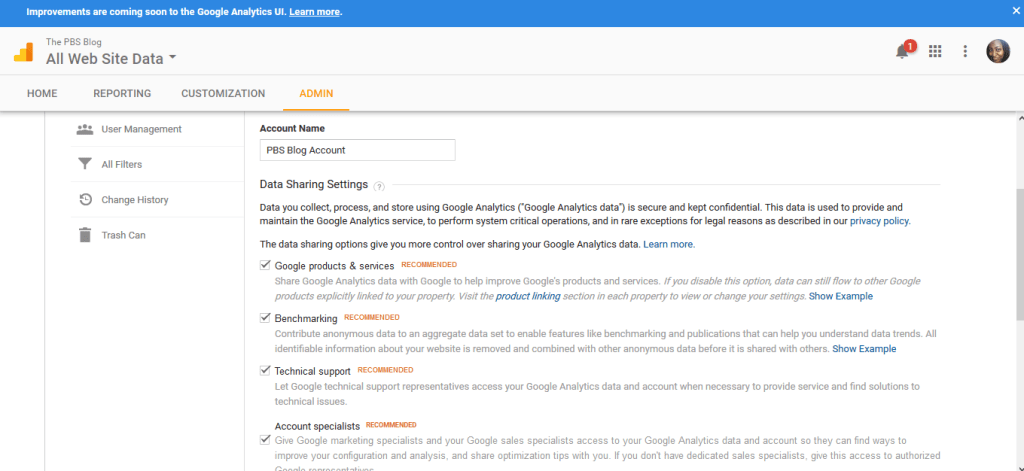Click into the Account Name field
The height and width of the screenshot is (471, 1024).
pyautogui.click(x=357, y=150)
